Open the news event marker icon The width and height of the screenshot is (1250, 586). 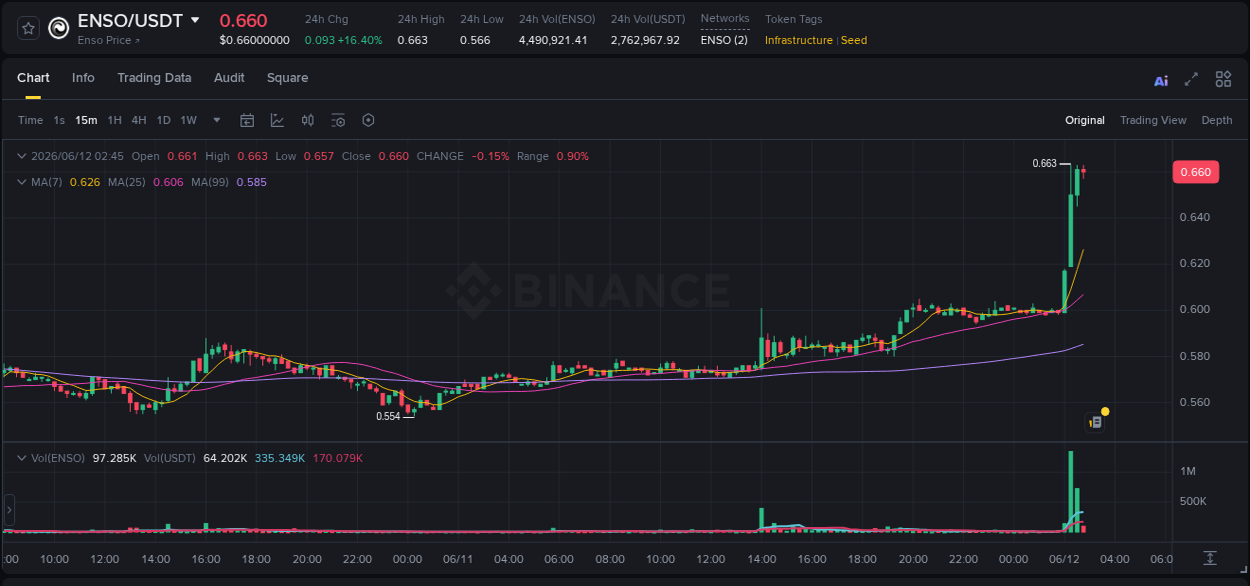coord(1095,422)
